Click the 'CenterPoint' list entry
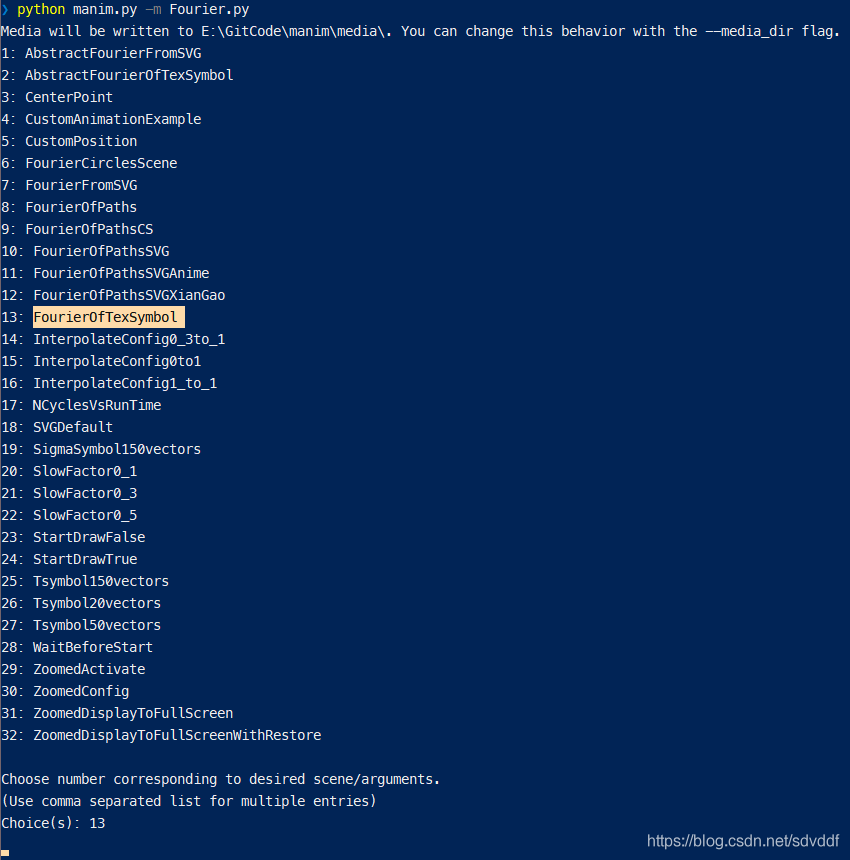 click(69, 97)
